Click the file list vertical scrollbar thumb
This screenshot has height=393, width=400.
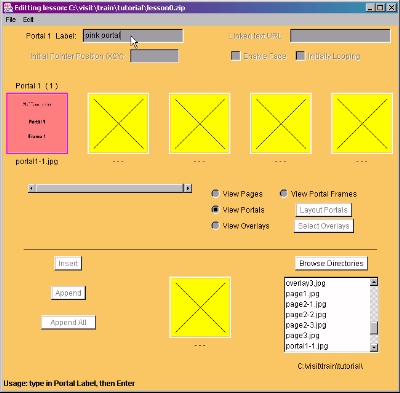[374, 327]
